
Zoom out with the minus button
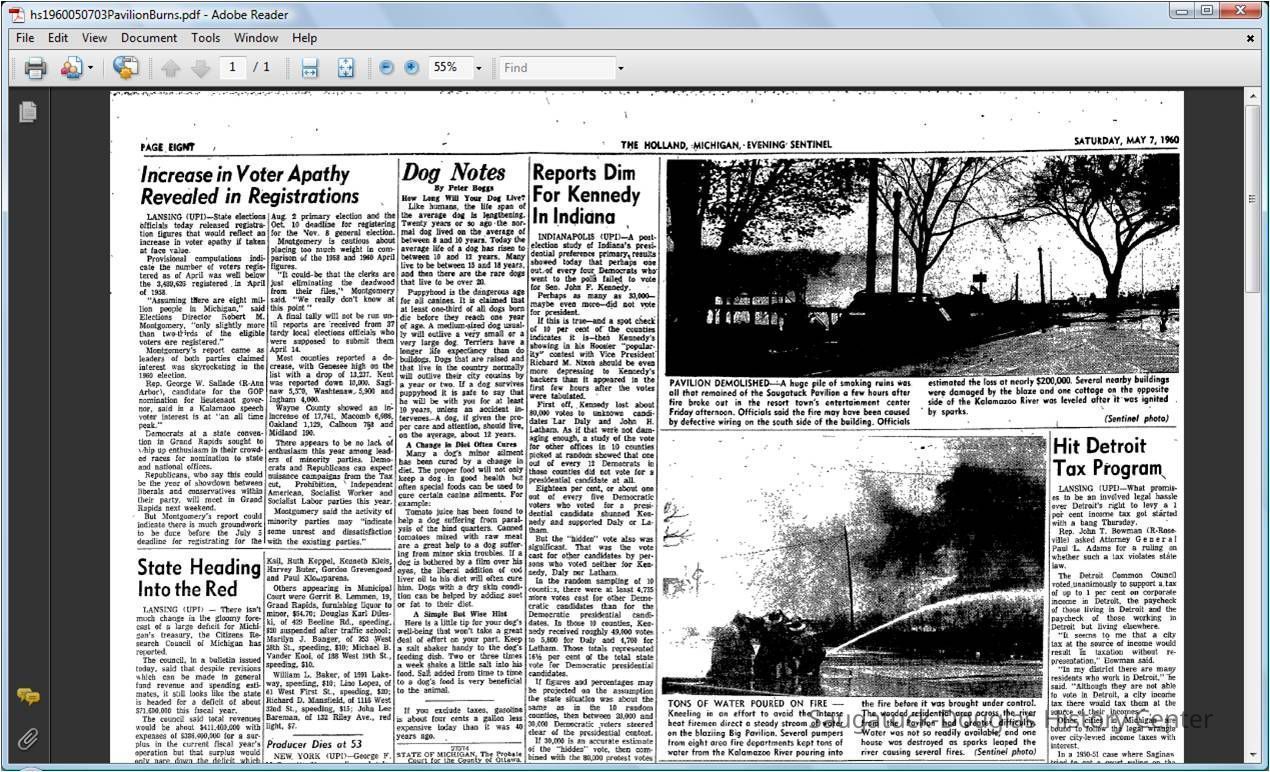coord(387,68)
